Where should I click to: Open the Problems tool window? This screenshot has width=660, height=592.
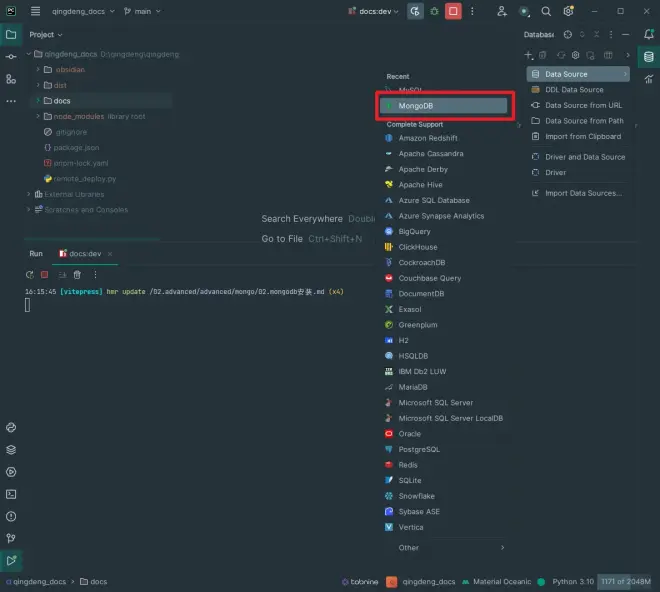pos(11,516)
